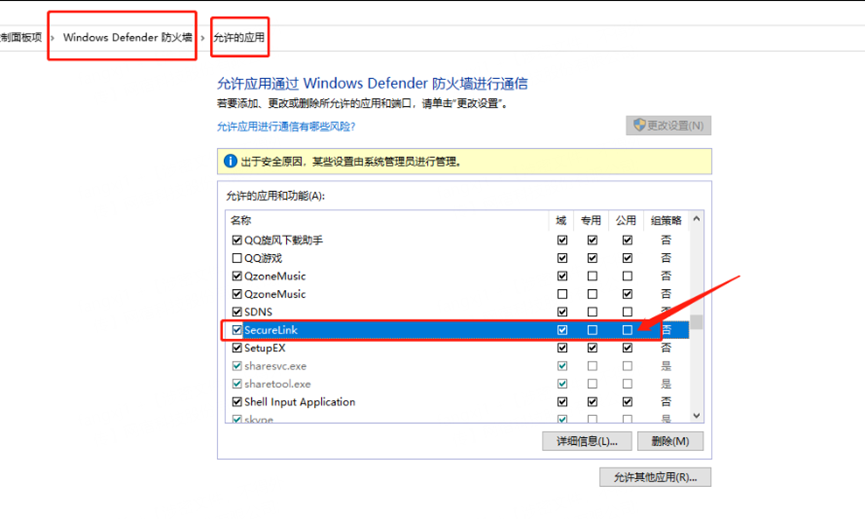Click the 删除(M) button
This screenshot has height=519, width=865.
point(670,441)
